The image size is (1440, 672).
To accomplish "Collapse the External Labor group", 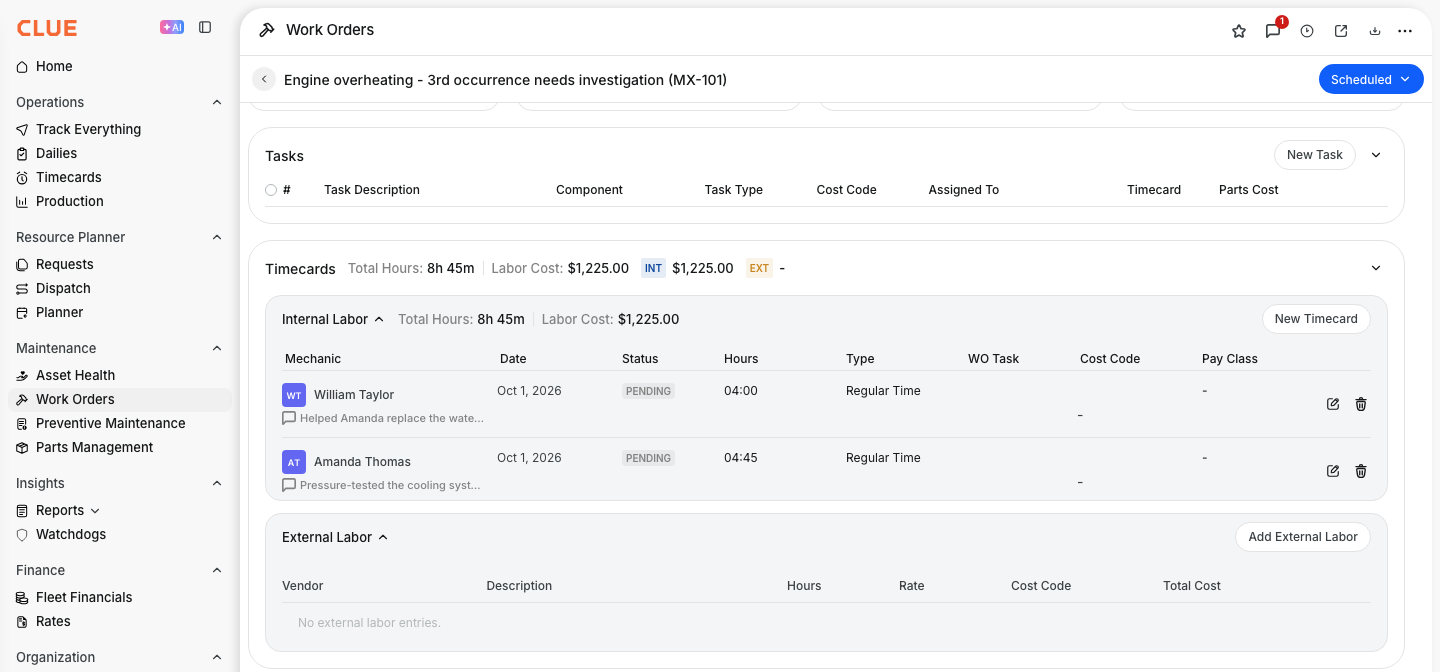I will (383, 537).
